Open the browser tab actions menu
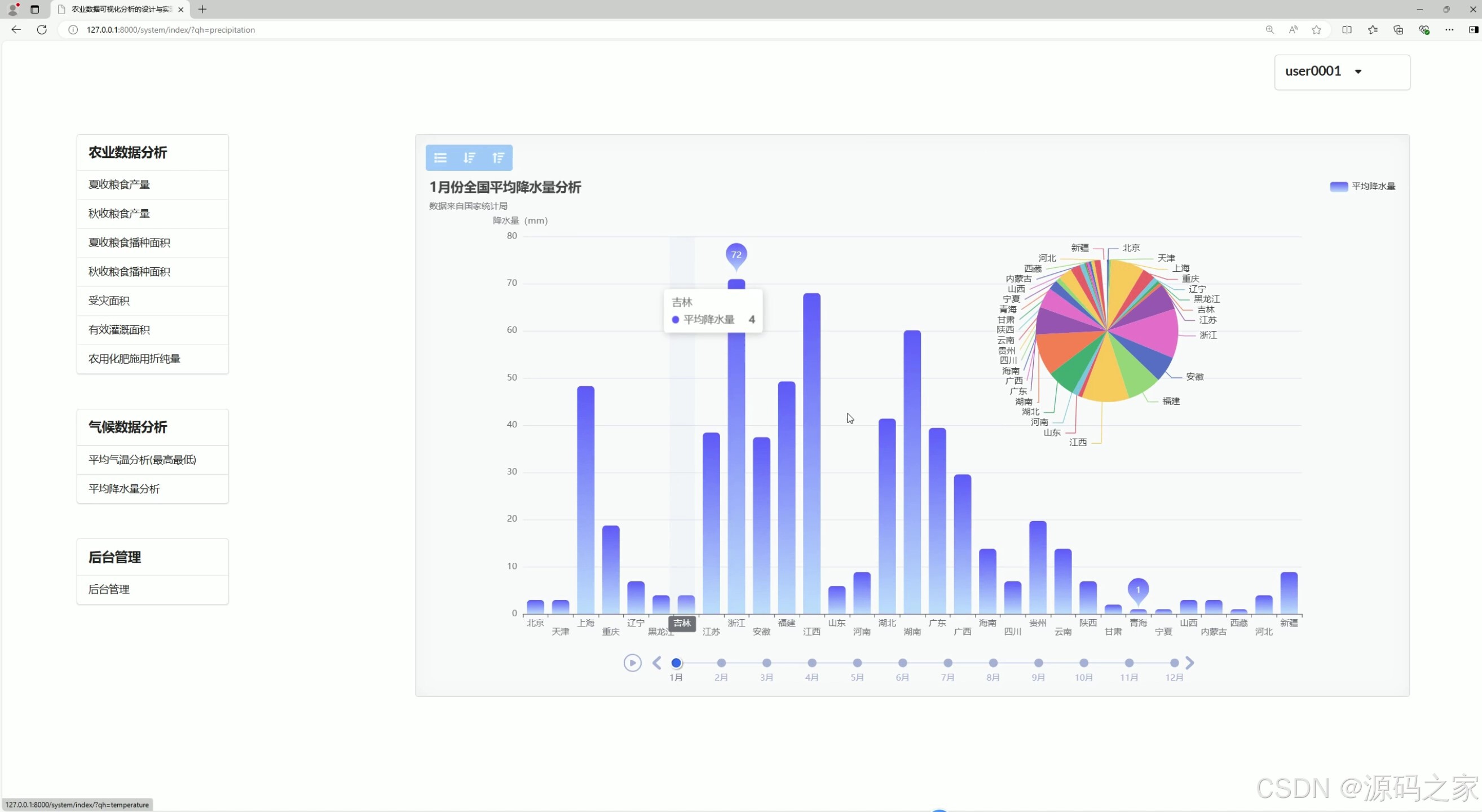The image size is (1482, 812). coord(34,9)
